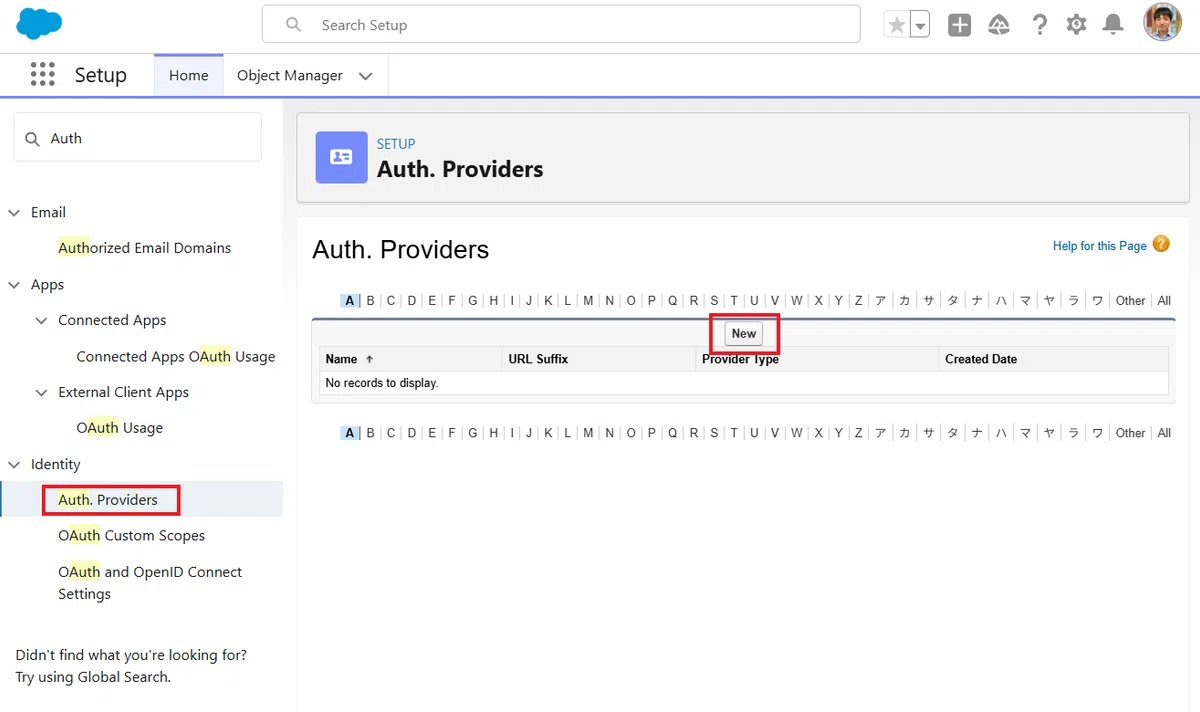The image size is (1200, 712).
Task: Collapse the External Client Apps subsection
Action: [41, 392]
